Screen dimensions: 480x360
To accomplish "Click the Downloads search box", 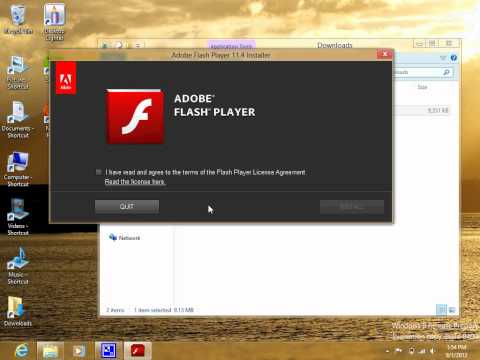I will [x=423, y=72].
